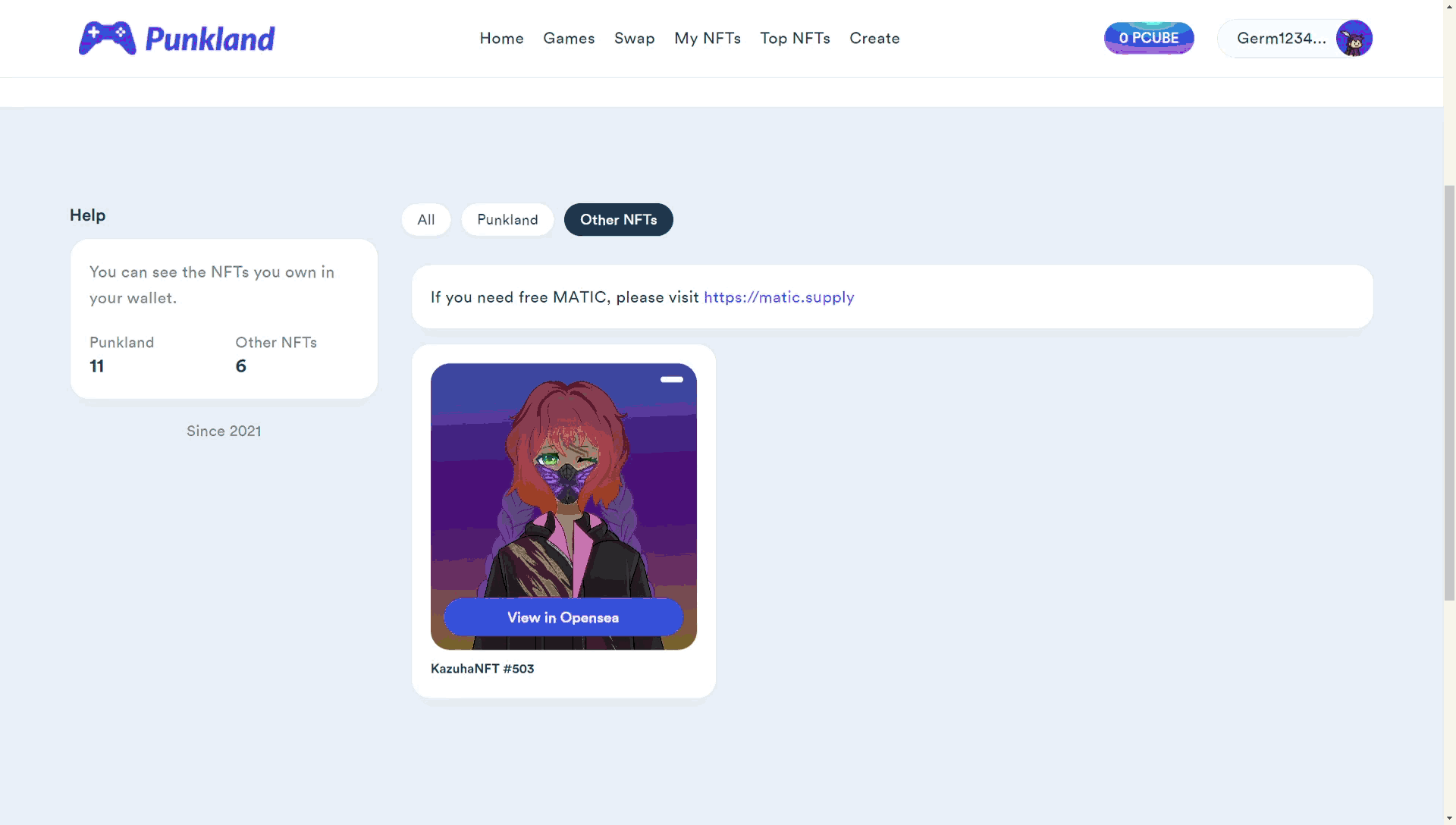Screen dimensions: 1456x825
Task: Open the Germ1234... account menu
Action: [1294, 39]
